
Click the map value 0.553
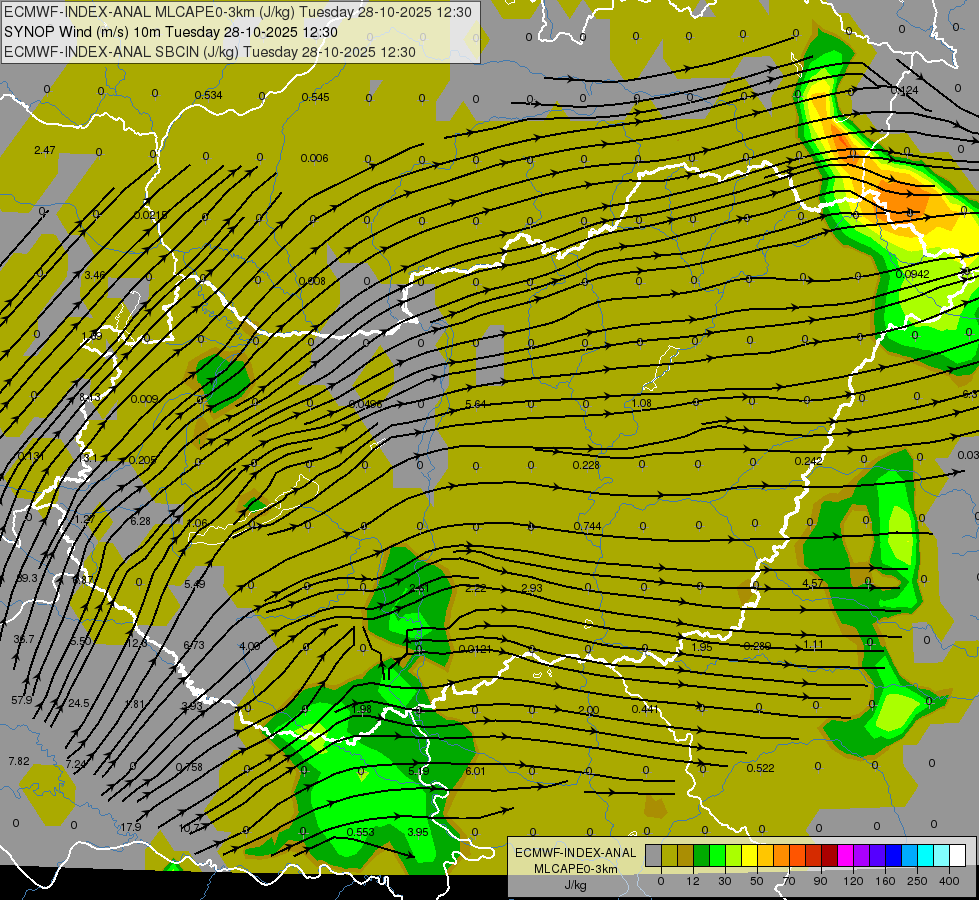[360, 832]
